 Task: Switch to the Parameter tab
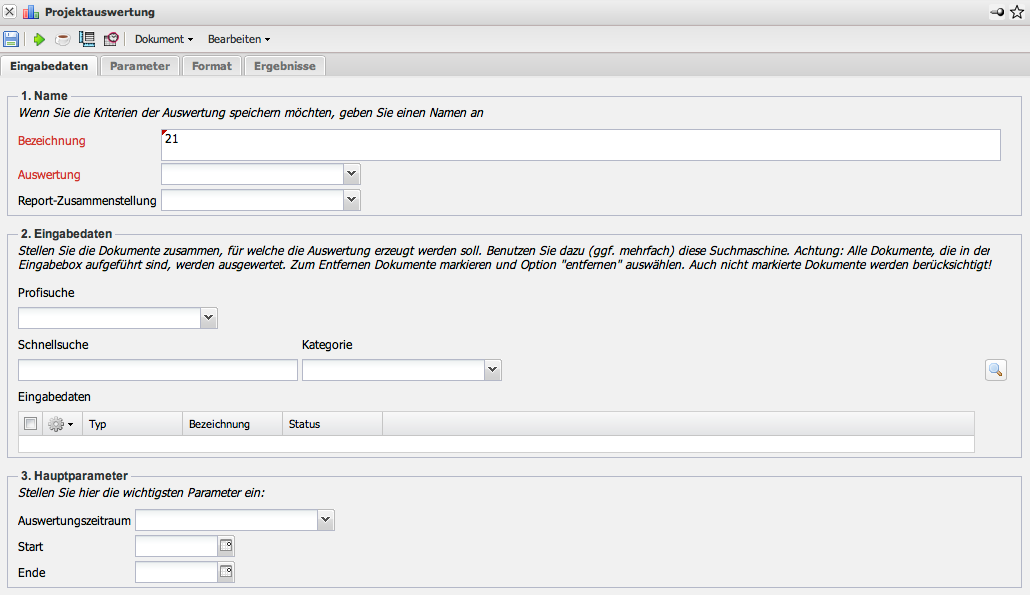point(140,66)
